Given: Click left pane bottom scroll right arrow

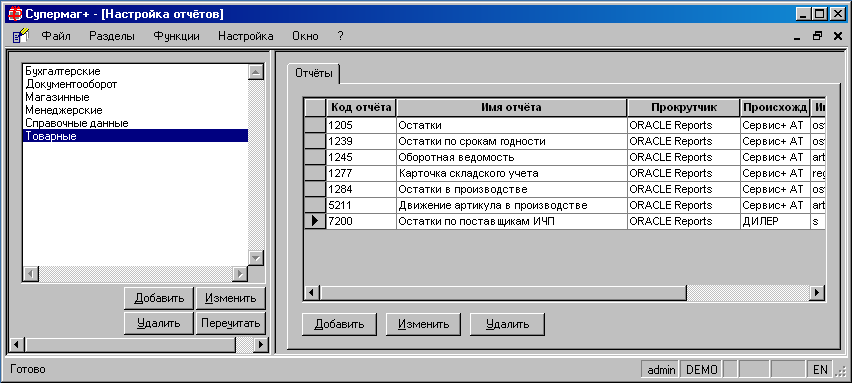Looking at the screenshot, I should 260,344.
